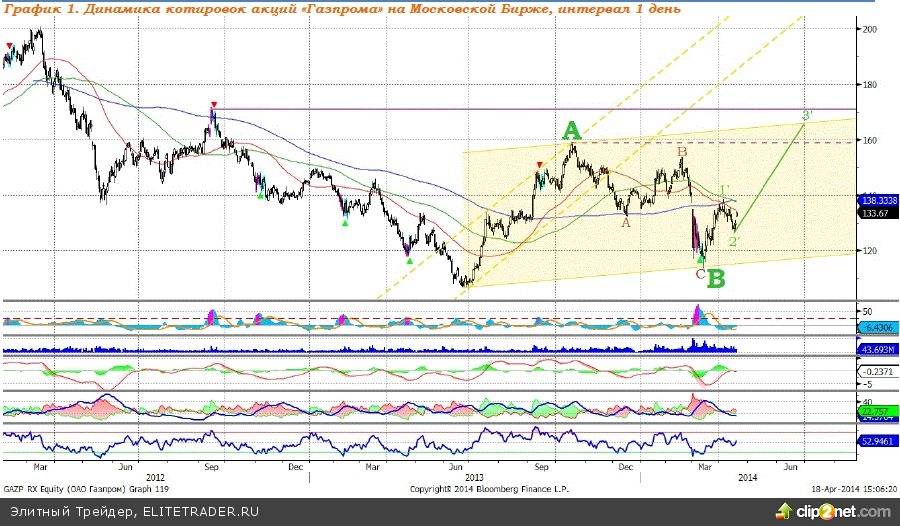Select the 138.3338 blue price tag
Screen dimensions: 900x526
(878, 200)
